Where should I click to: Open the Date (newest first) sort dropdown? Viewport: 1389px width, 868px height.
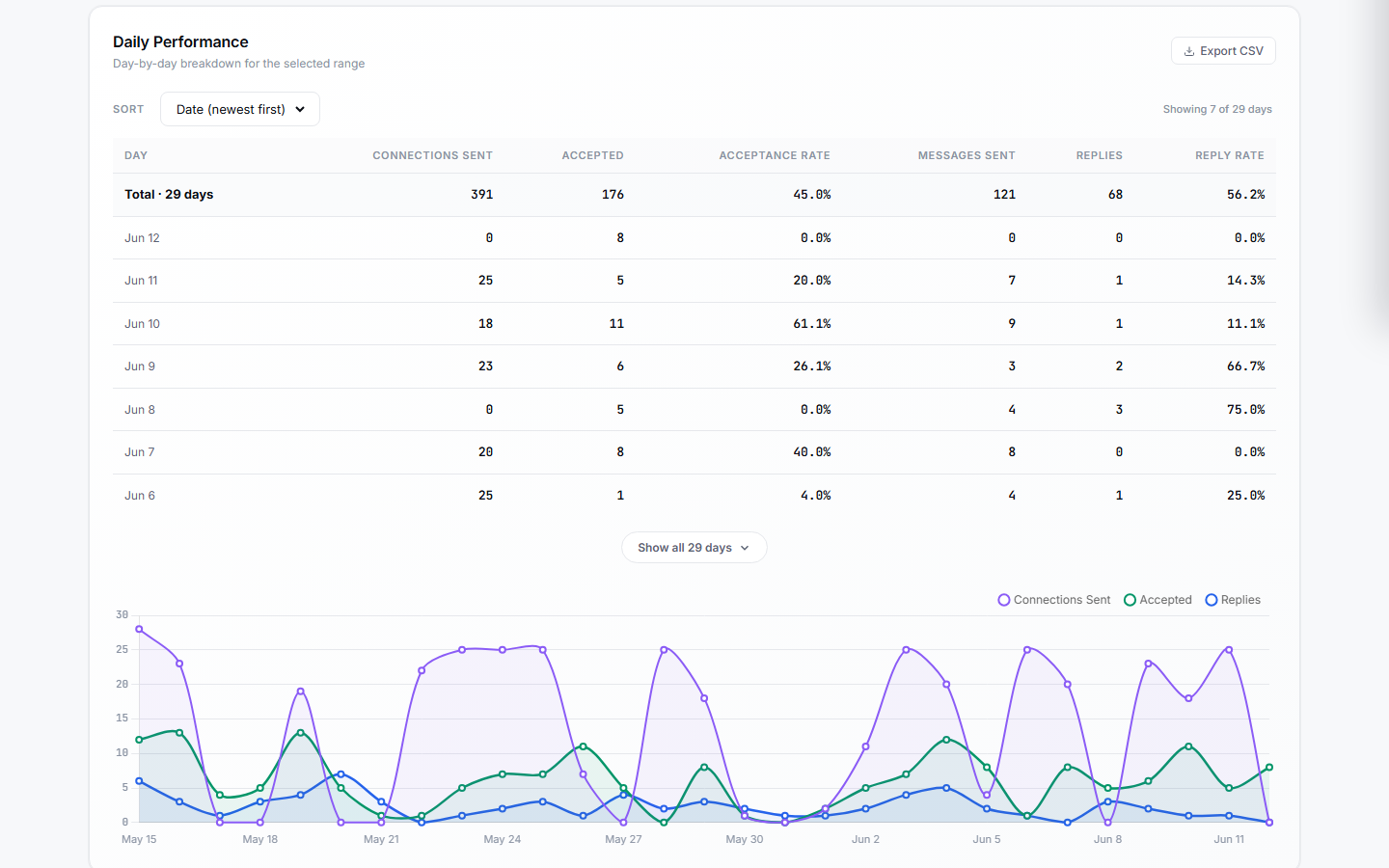pos(240,109)
